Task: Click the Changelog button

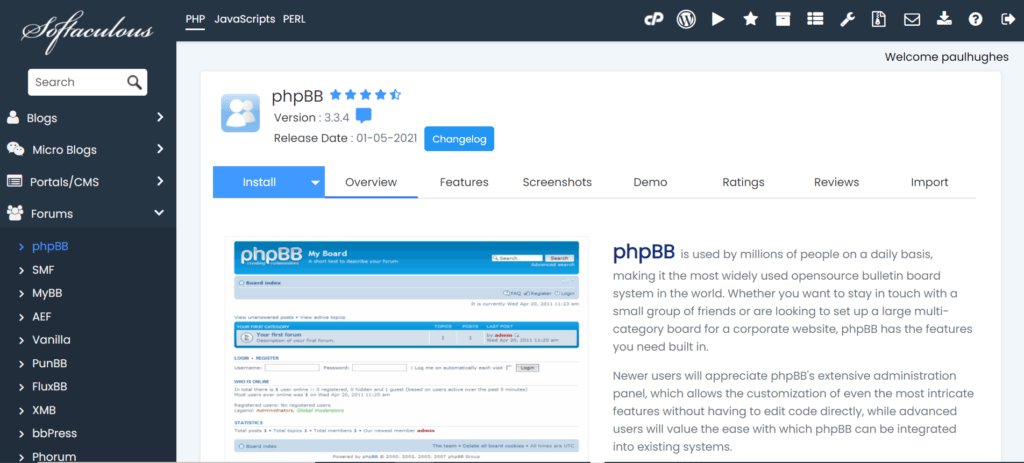Action: pyautogui.click(x=459, y=139)
